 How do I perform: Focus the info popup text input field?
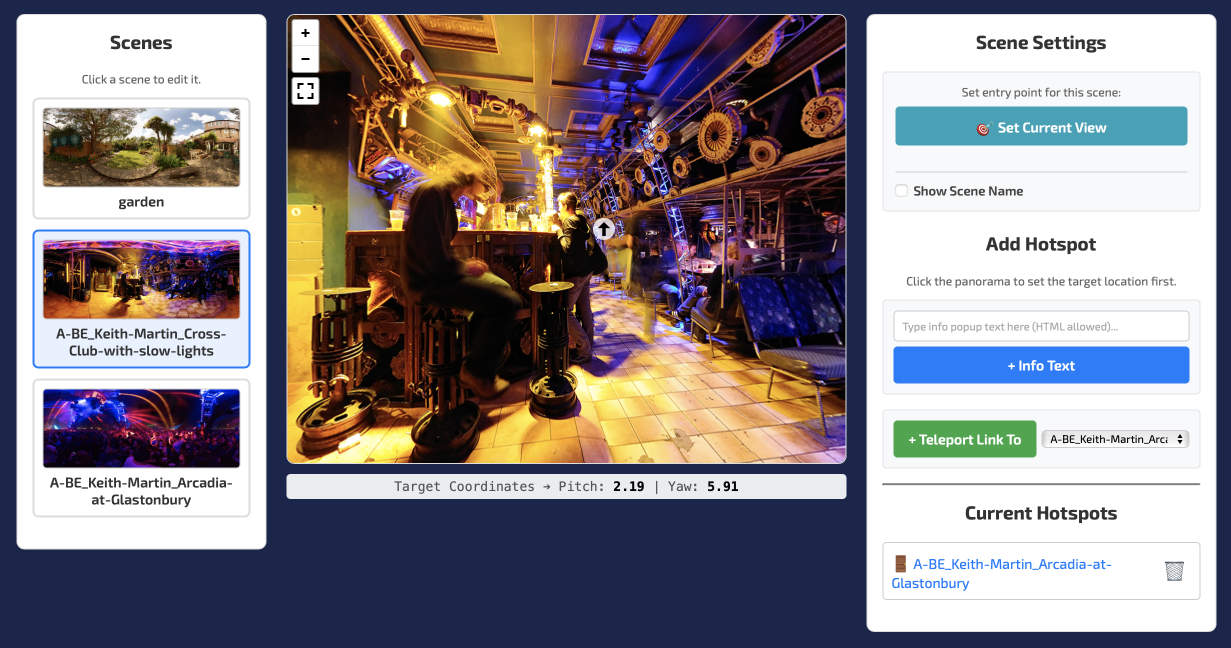point(1040,326)
